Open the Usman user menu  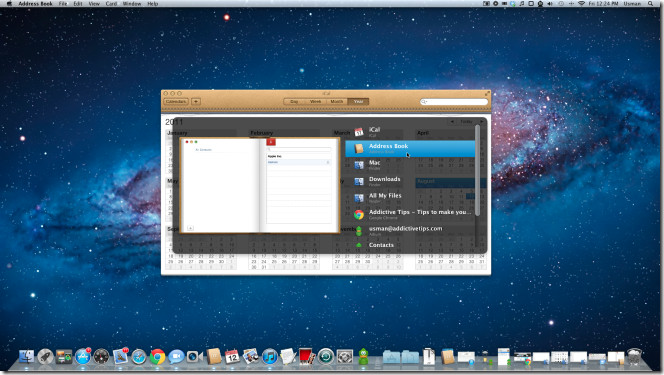[x=632, y=3]
